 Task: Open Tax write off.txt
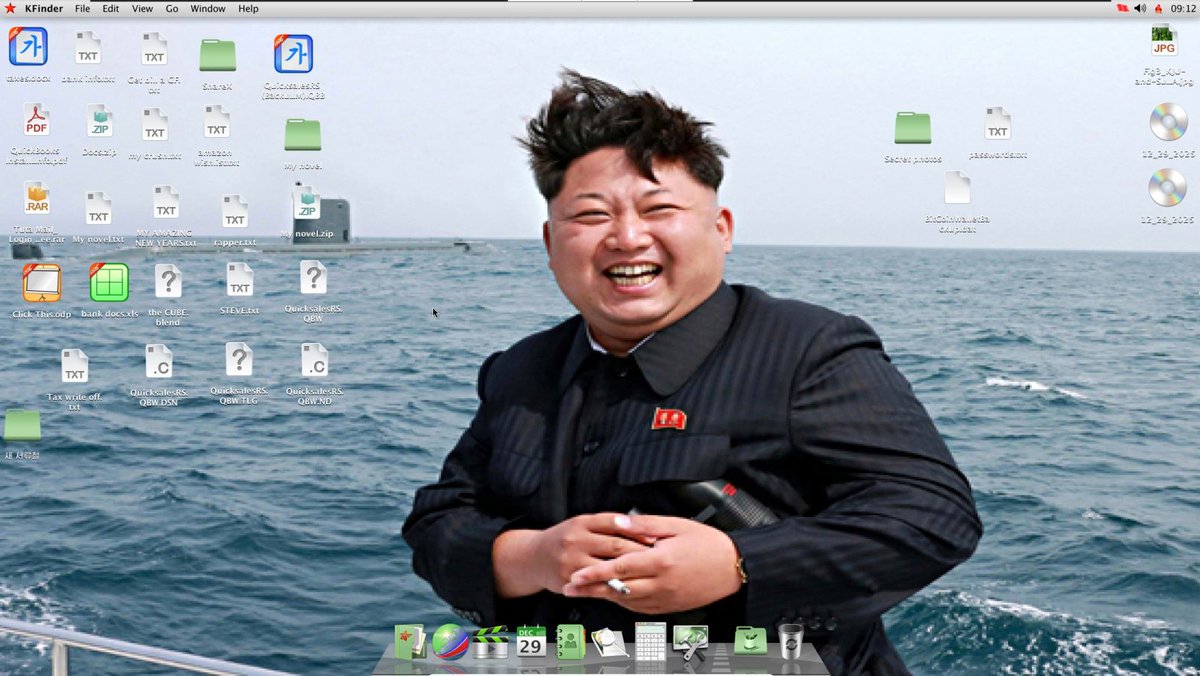click(74, 366)
